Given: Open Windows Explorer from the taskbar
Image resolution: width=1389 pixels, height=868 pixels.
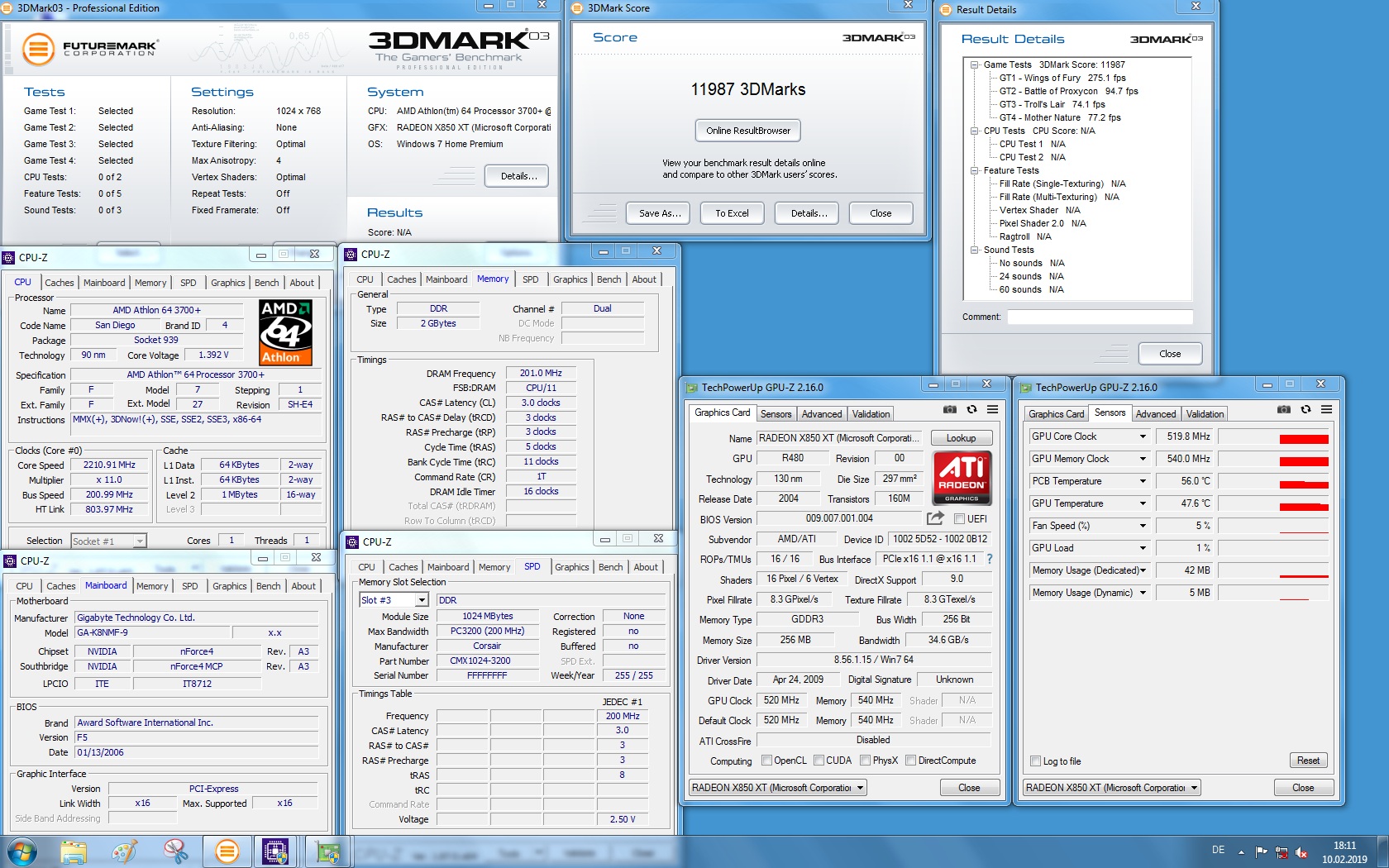Looking at the screenshot, I should click(74, 851).
